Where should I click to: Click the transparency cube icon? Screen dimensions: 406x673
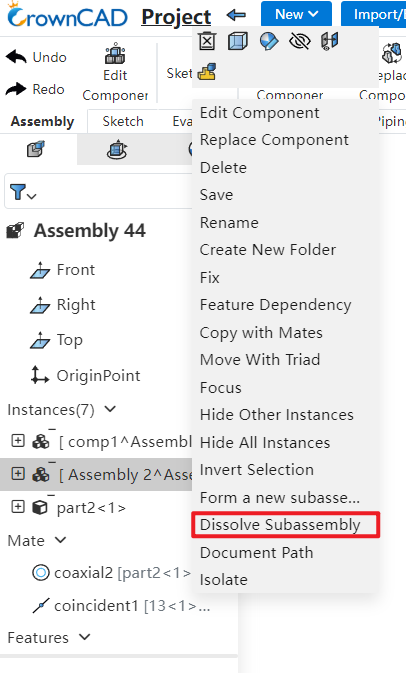coord(238,42)
